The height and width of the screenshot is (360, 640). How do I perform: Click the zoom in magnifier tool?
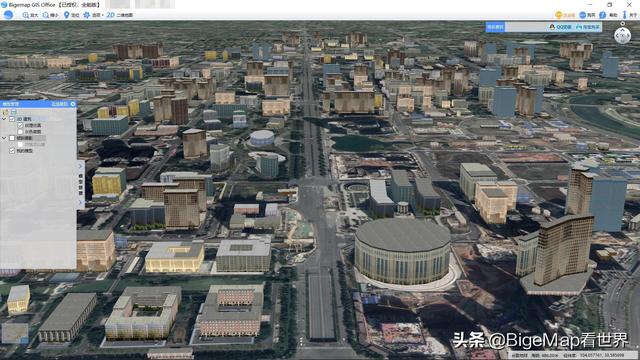tap(30, 15)
